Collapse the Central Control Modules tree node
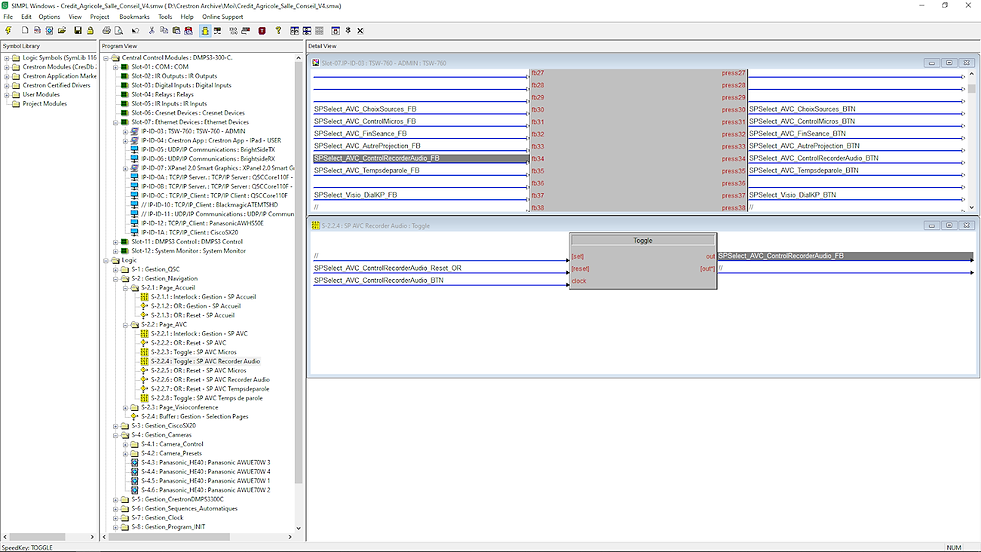This screenshot has height=552, width=981. 106,58
